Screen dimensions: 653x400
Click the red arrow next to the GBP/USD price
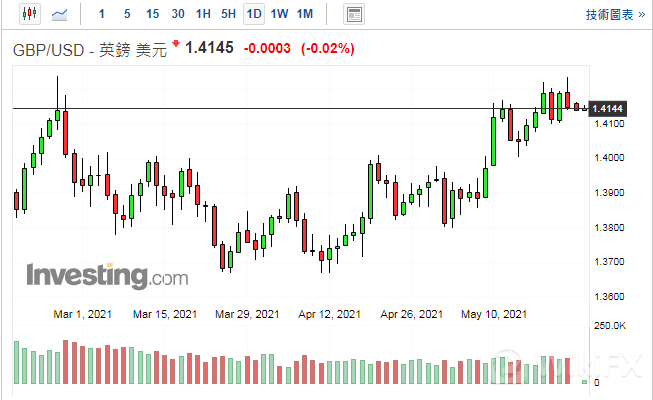[177, 45]
